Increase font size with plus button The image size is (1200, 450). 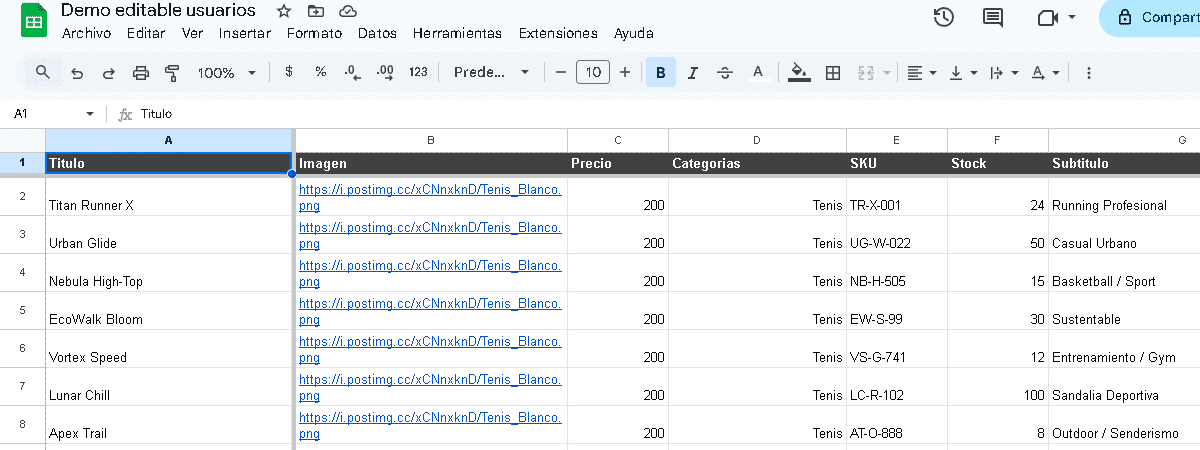(625, 72)
